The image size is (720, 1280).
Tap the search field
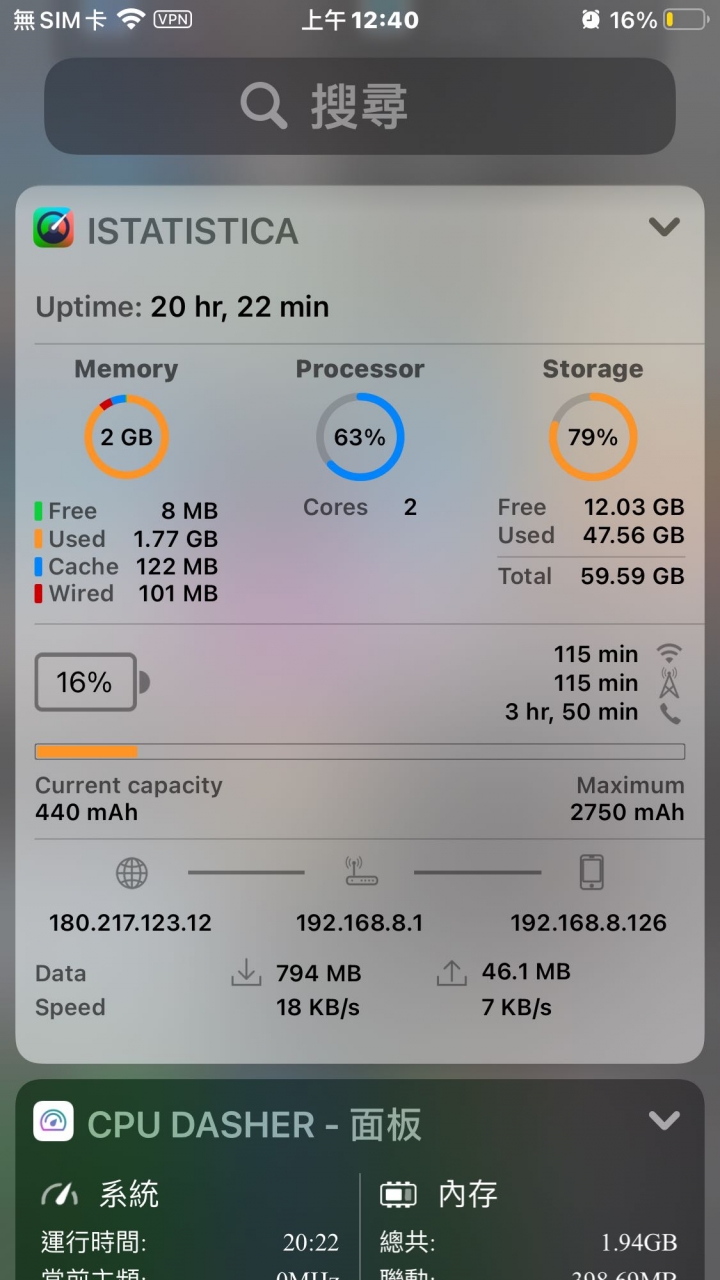(x=360, y=106)
